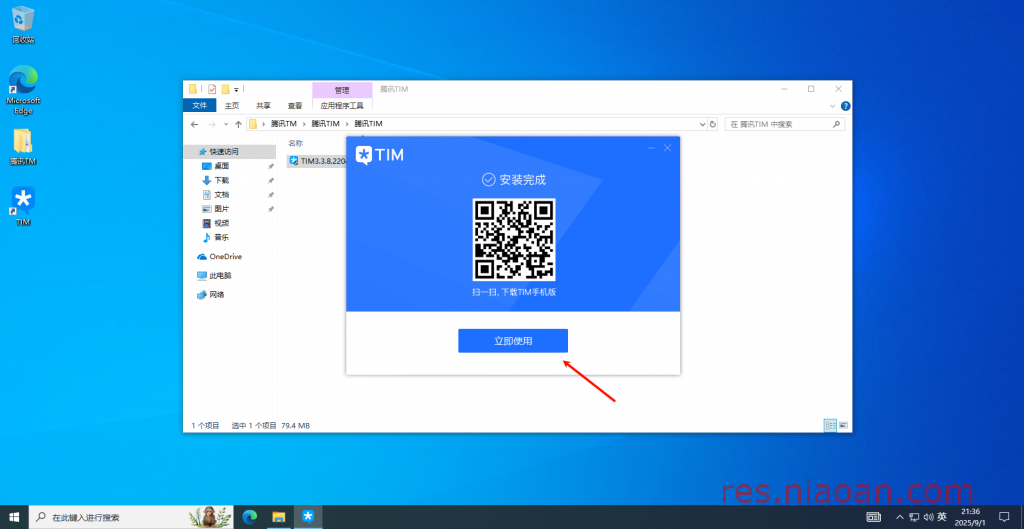Open the Windows Start menu
The height and width of the screenshot is (529, 1024).
[14, 517]
